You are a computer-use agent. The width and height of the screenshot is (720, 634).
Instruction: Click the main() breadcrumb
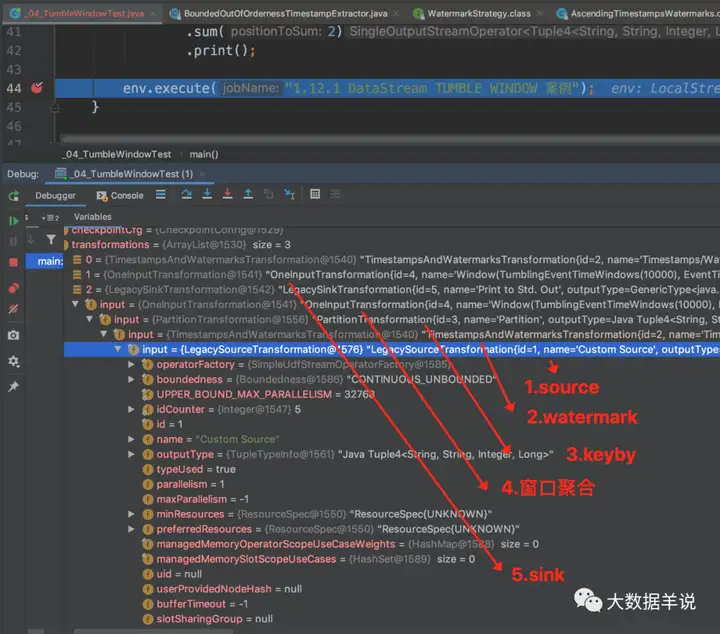pos(204,154)
